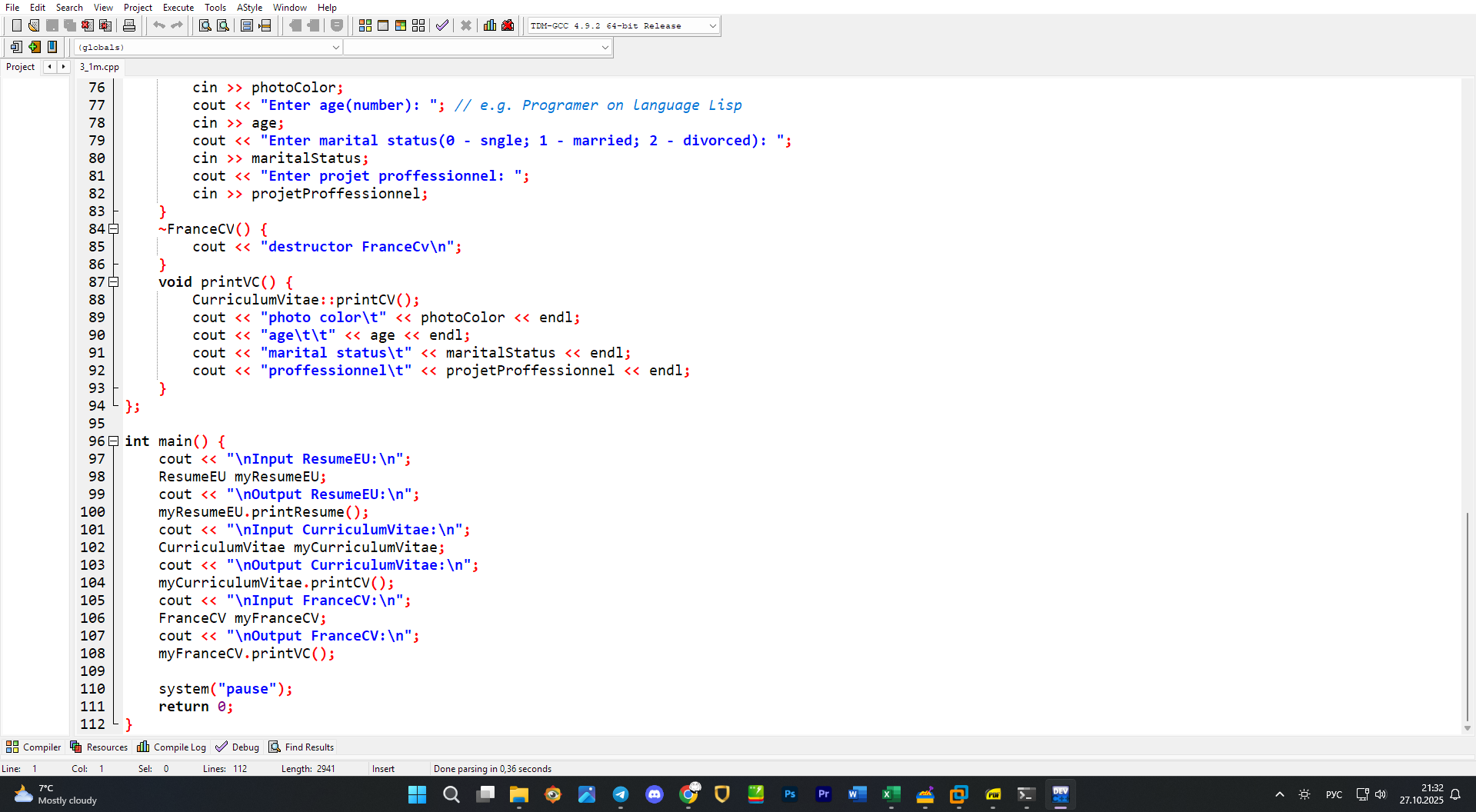
Task: Click the Compile icon with four squares
Action: coord(365,25)
